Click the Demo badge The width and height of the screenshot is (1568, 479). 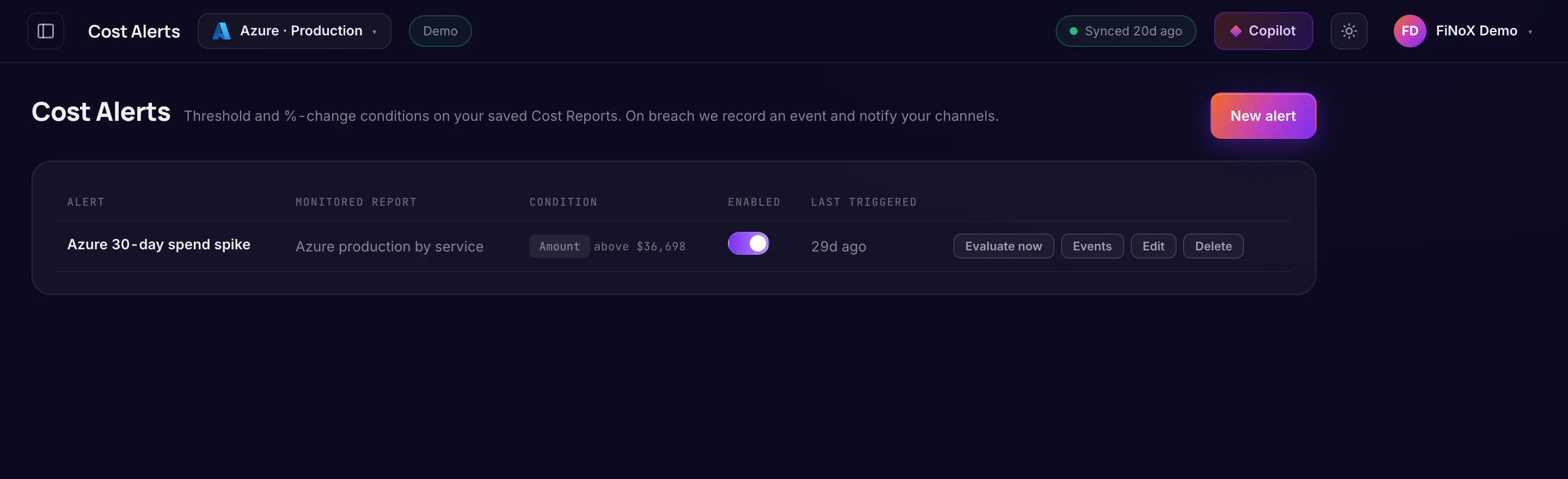(x=440, y=31)
